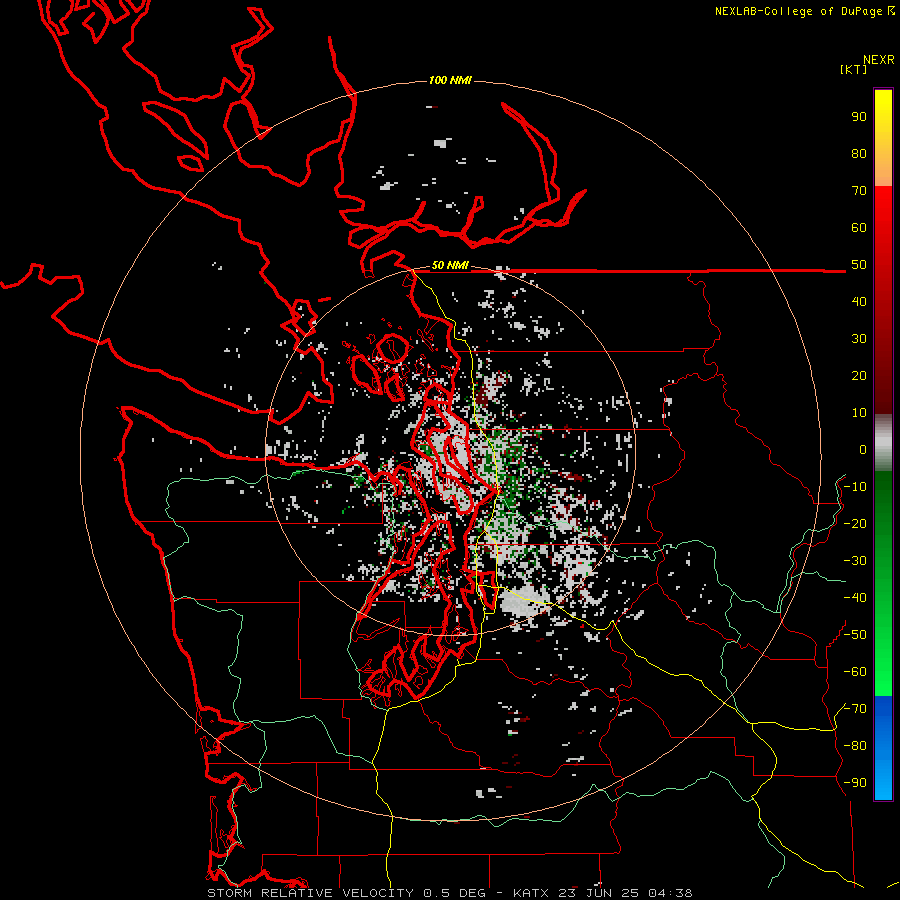The image size is (900, 900).
Task: Click the 23 JUN 25 date in the caption
Action: coord(599,893)
